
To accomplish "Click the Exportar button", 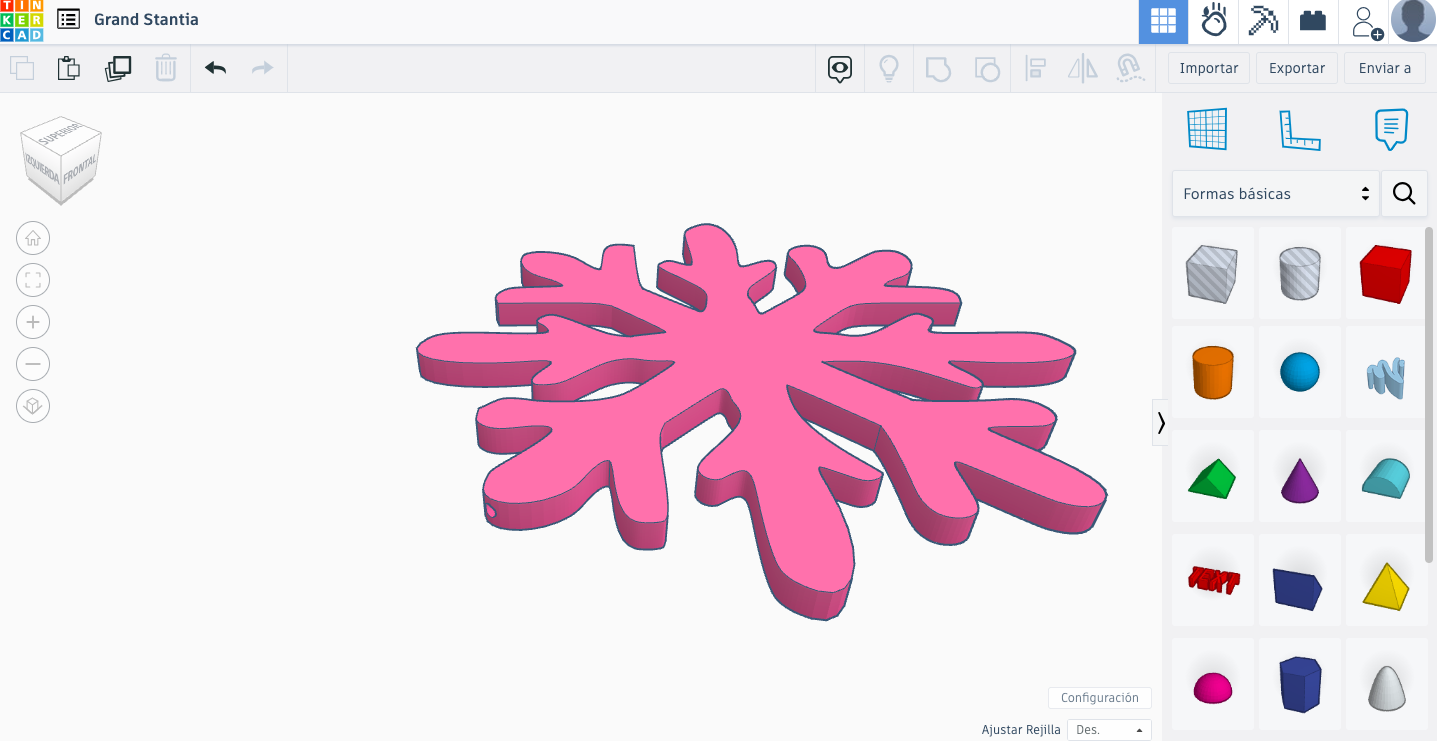I will 1296,68.
